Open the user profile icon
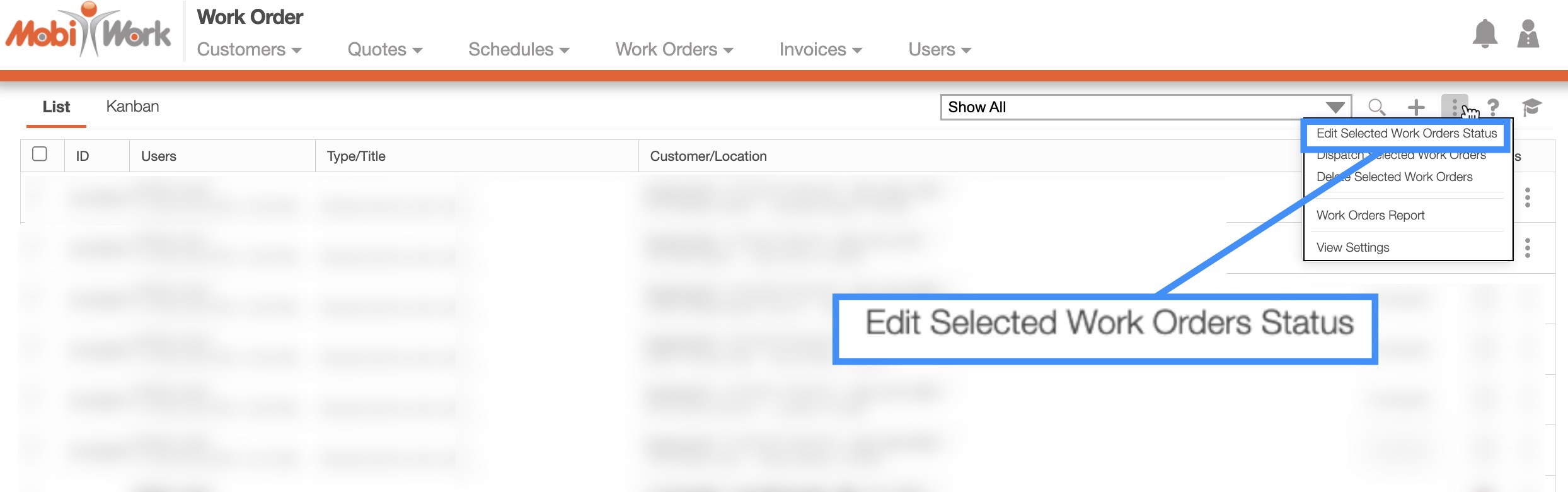1568x492 pixels. [x=1528, y=33]
